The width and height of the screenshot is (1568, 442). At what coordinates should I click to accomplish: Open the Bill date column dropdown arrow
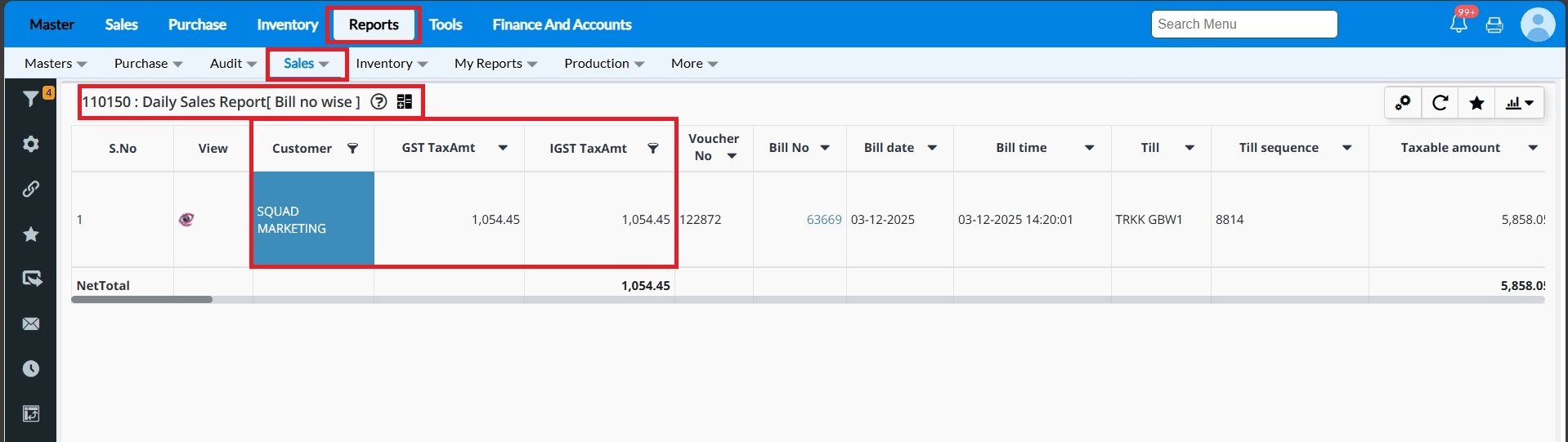932,148
